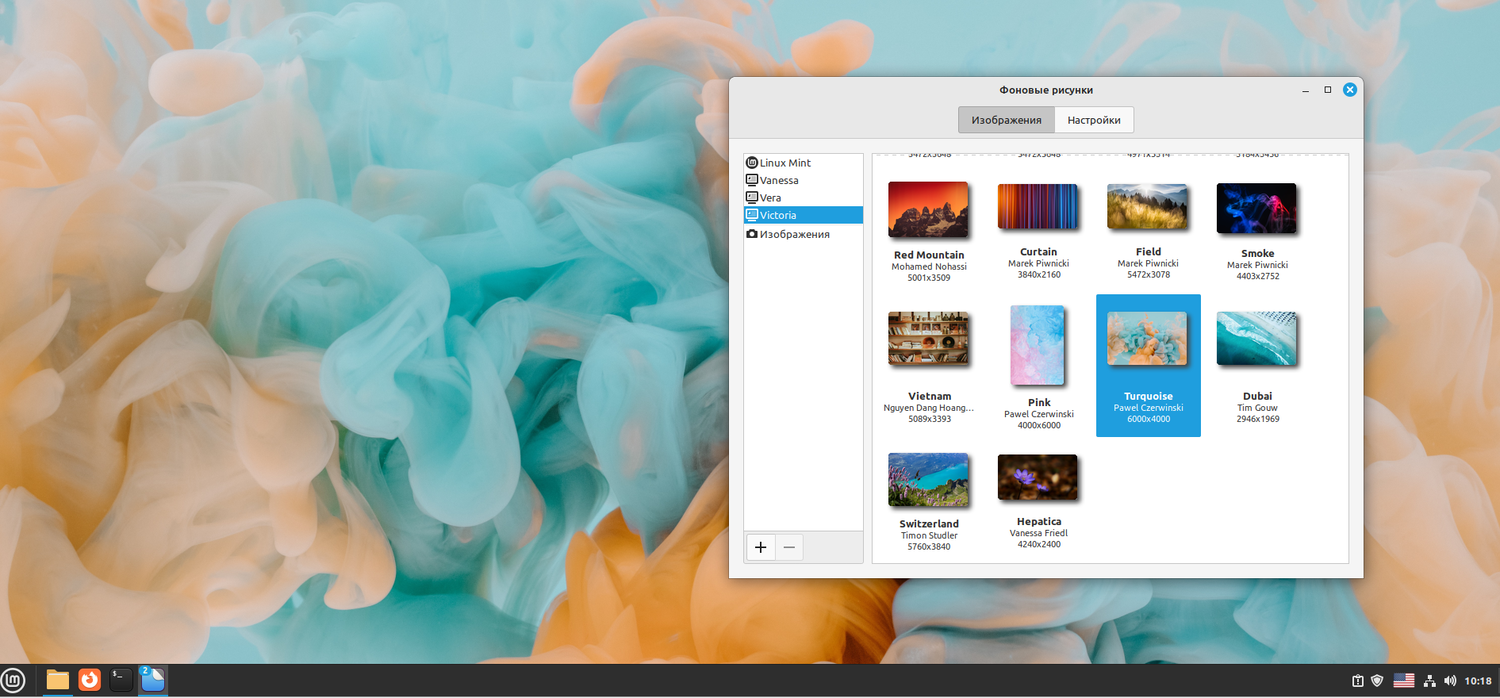Switch to the Настройки tab

pyautogui.click(x=1094, y=120)
